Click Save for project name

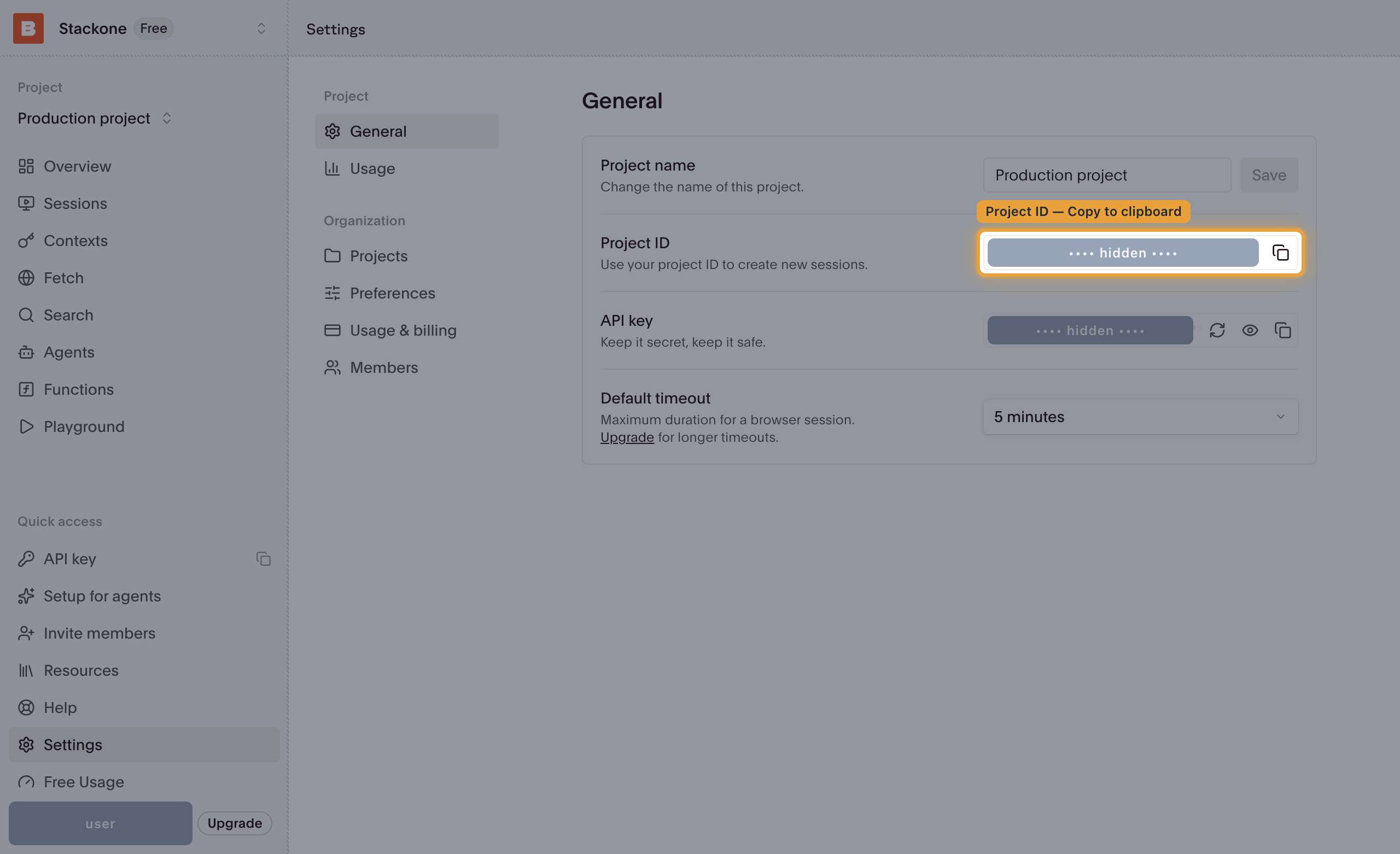(1269, 175)
